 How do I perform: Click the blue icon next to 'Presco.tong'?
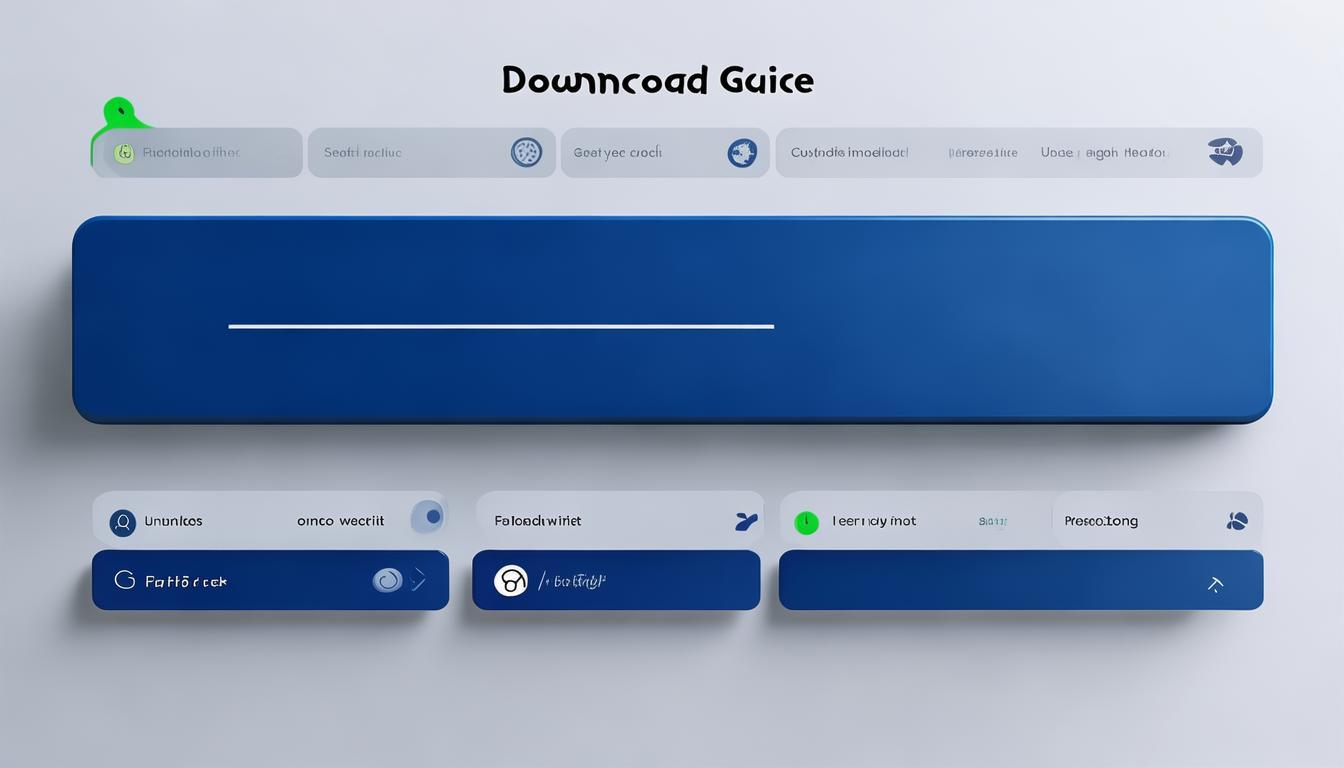tap(1237, 521)
